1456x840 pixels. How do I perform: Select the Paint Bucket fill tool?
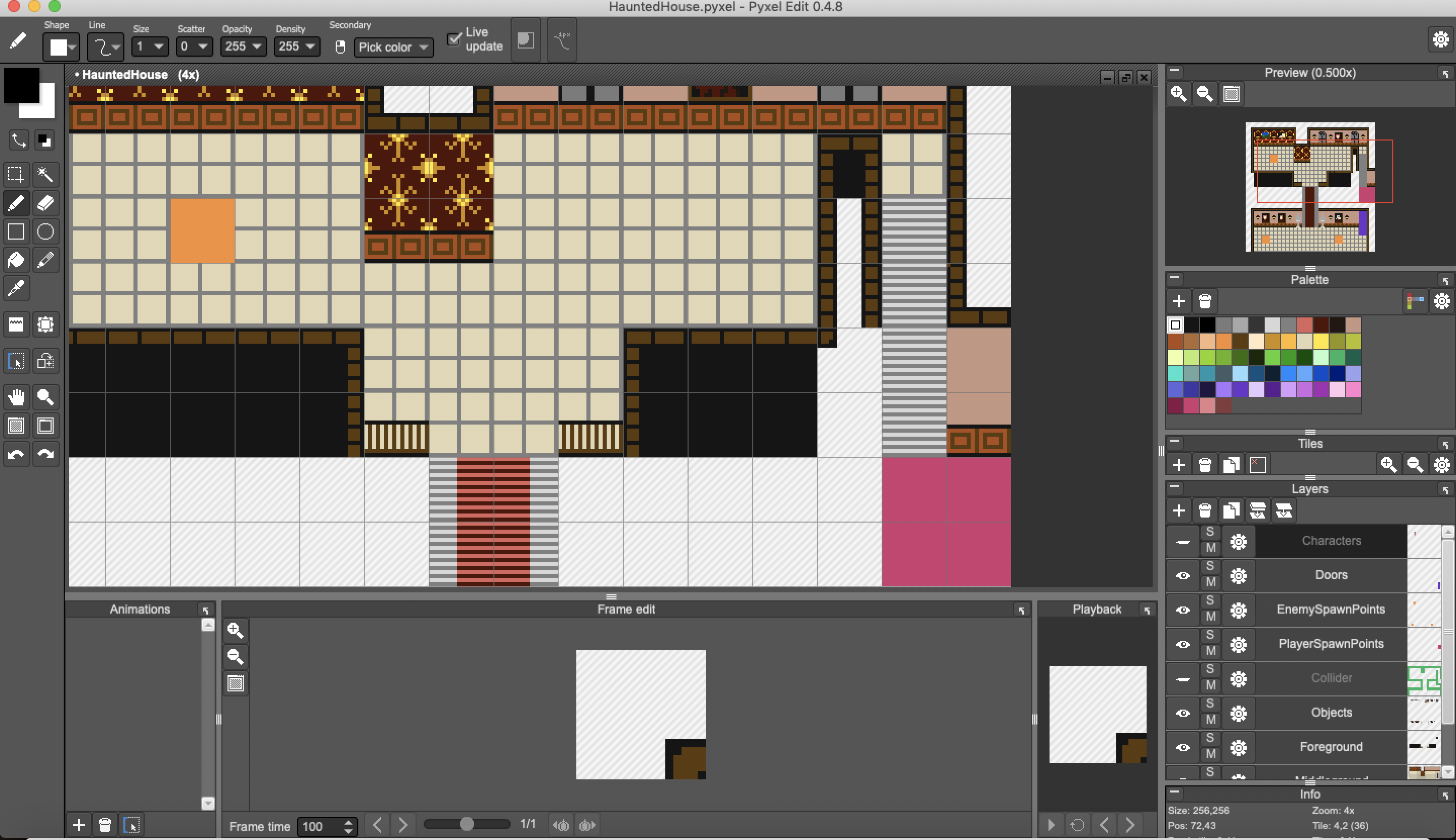16,260
